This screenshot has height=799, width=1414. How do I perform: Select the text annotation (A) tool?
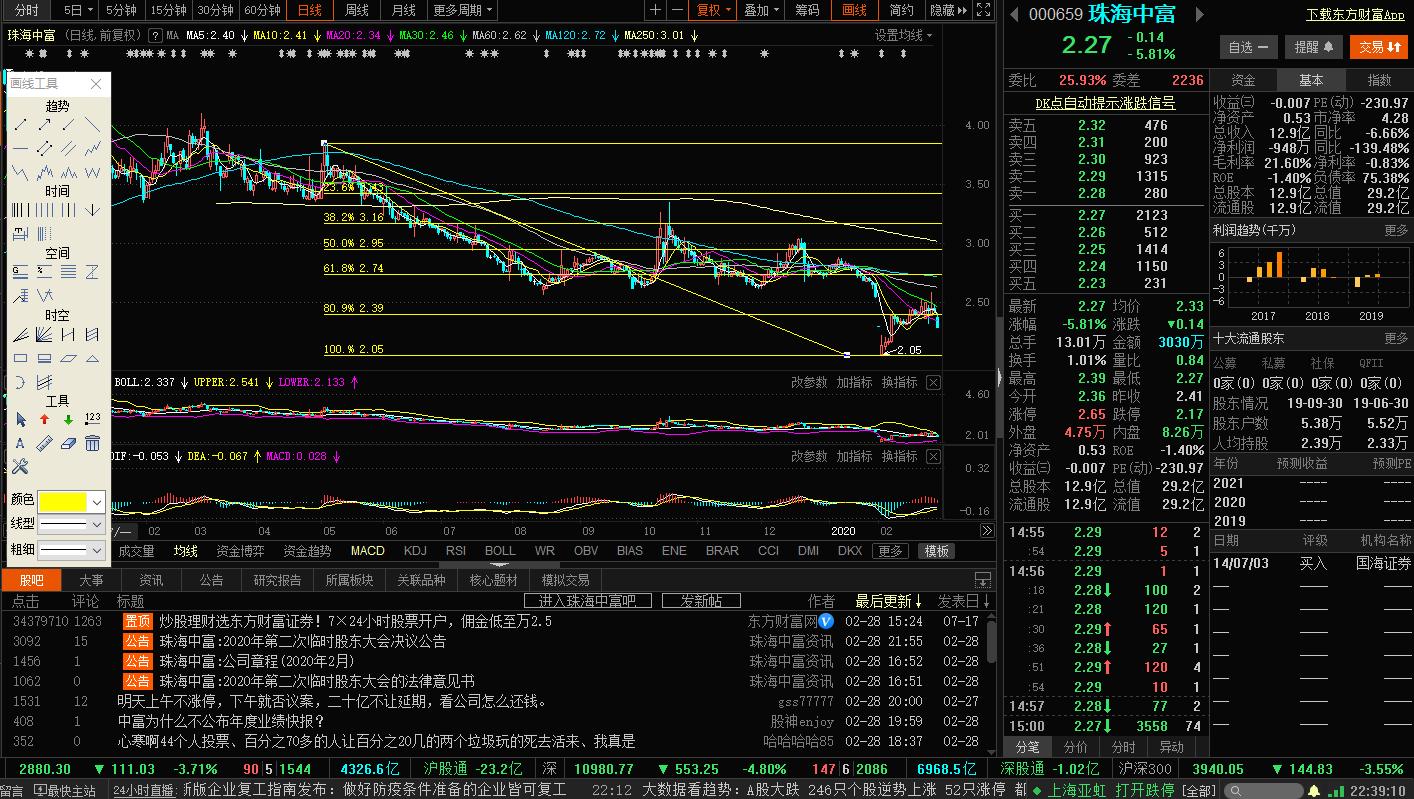21,441
